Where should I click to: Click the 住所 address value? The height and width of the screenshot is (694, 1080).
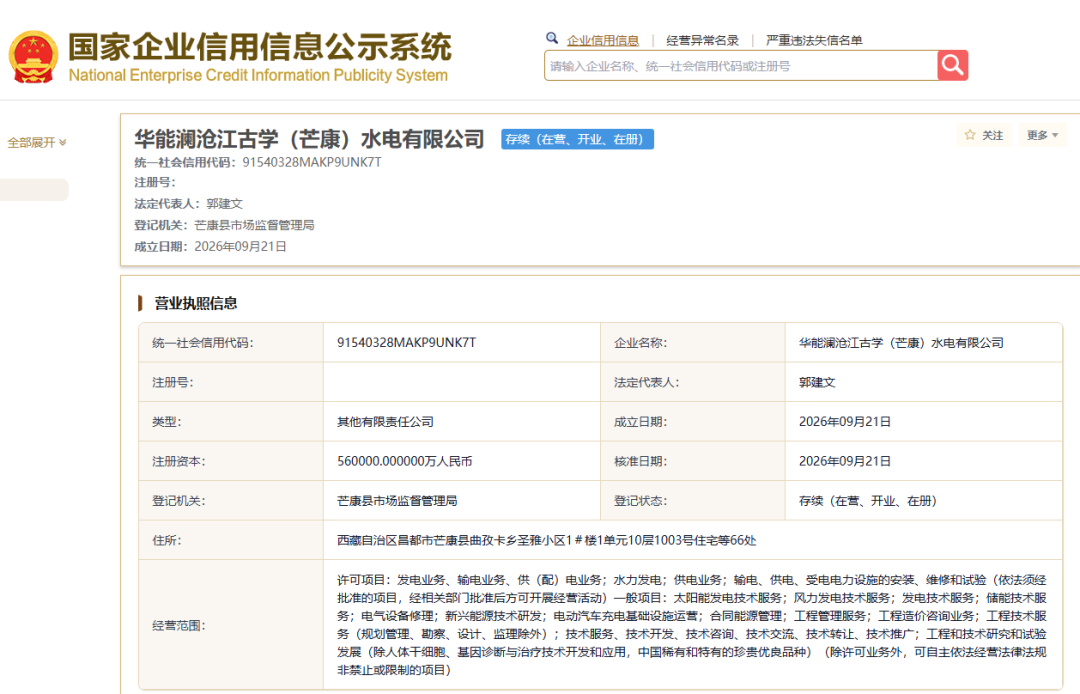click(546, 540)
